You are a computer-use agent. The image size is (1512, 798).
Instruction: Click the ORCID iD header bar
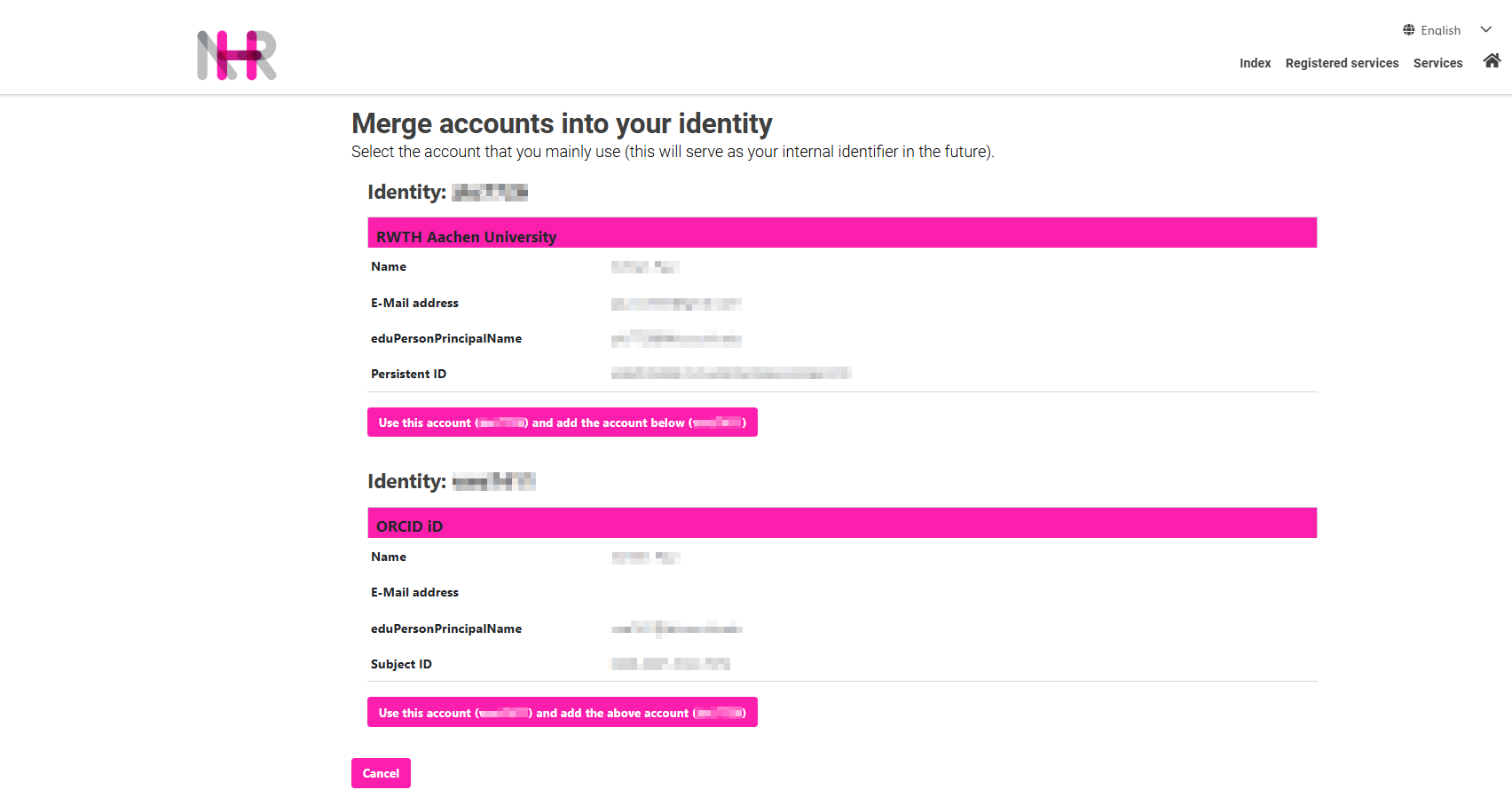842,523
